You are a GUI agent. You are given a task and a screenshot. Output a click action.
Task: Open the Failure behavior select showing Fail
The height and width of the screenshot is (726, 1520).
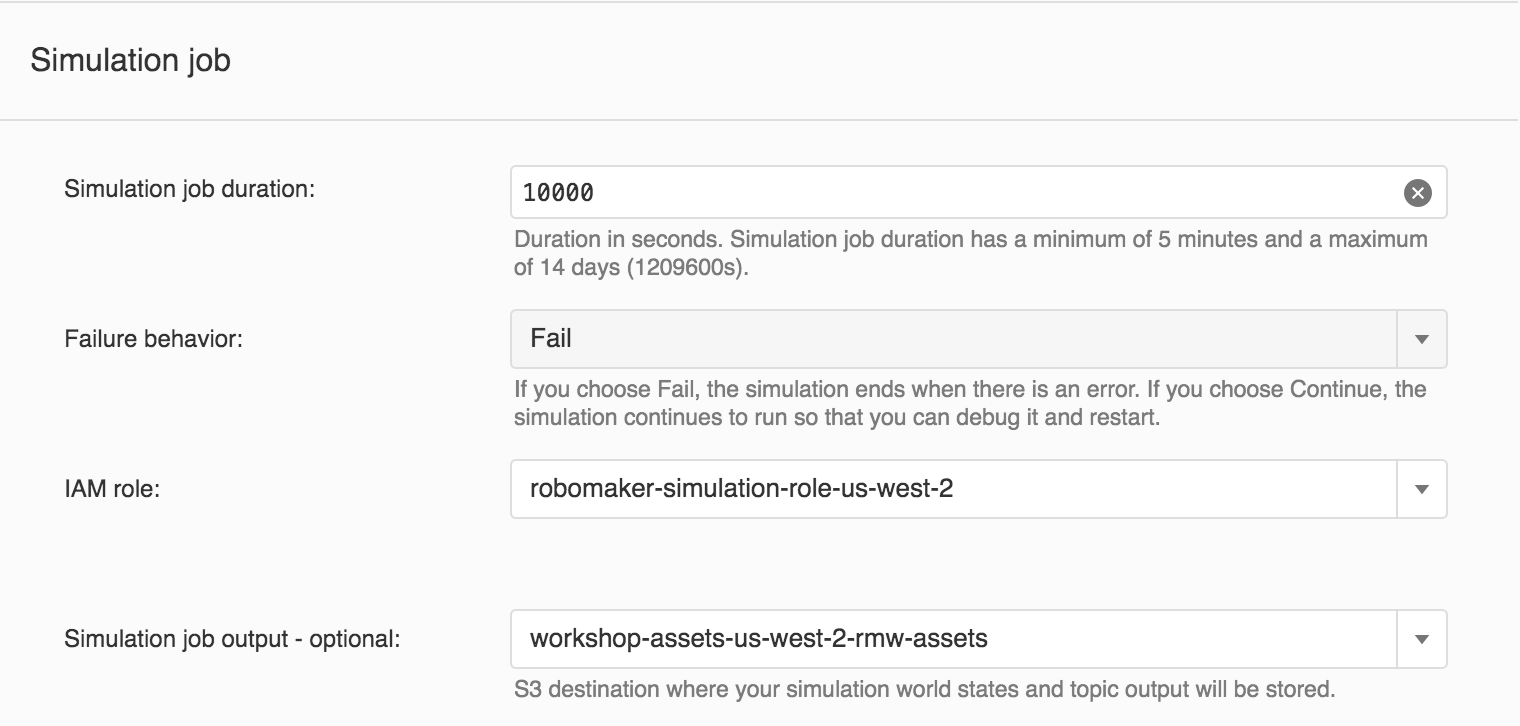tap(978, 339)
